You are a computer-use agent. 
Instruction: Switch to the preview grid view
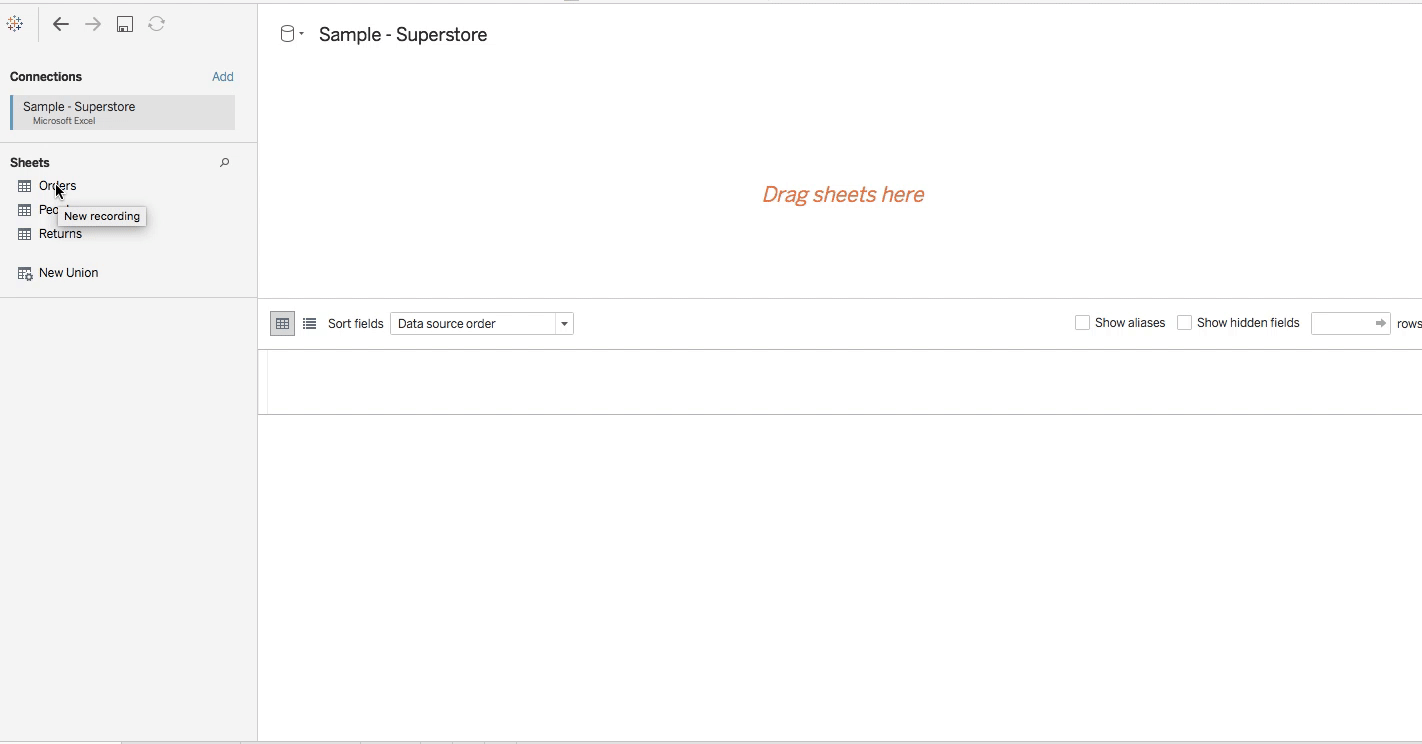282,323
